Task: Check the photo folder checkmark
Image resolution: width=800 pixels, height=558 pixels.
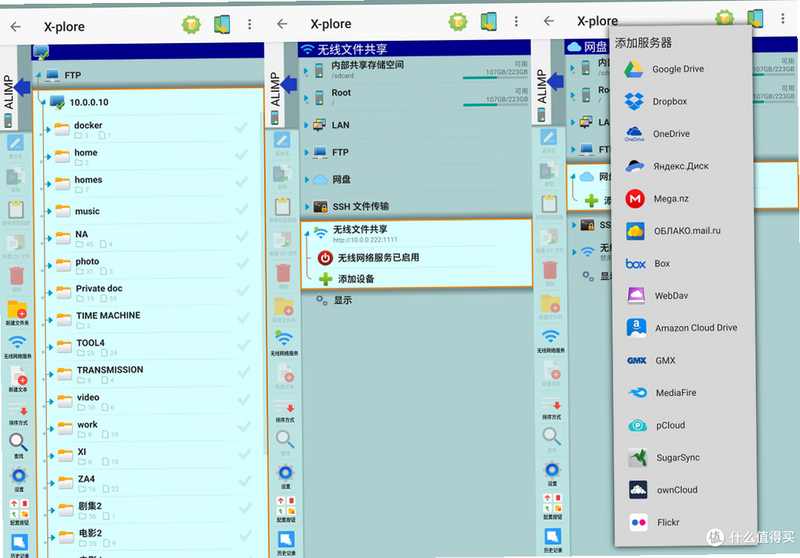Action: [243, 263]
